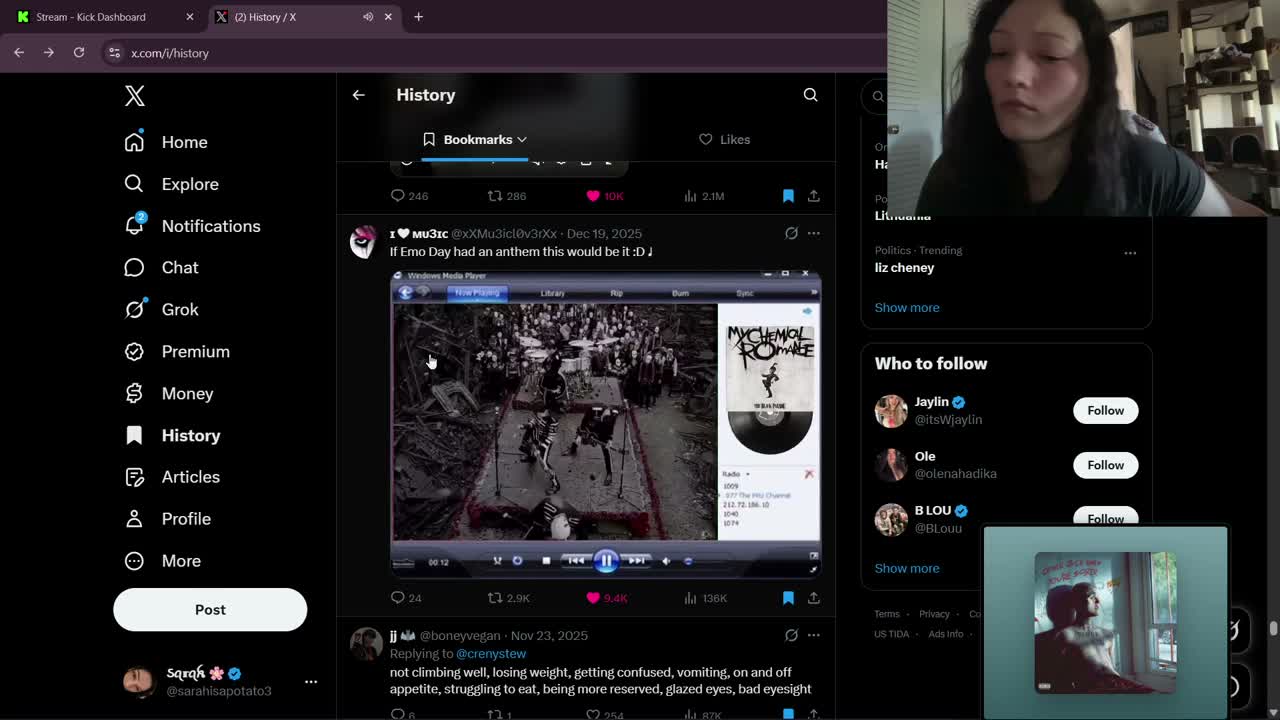Remove bookmark from the Emo Day post
The width and height of the screenshot is (1280, 720).
[788, 598]
